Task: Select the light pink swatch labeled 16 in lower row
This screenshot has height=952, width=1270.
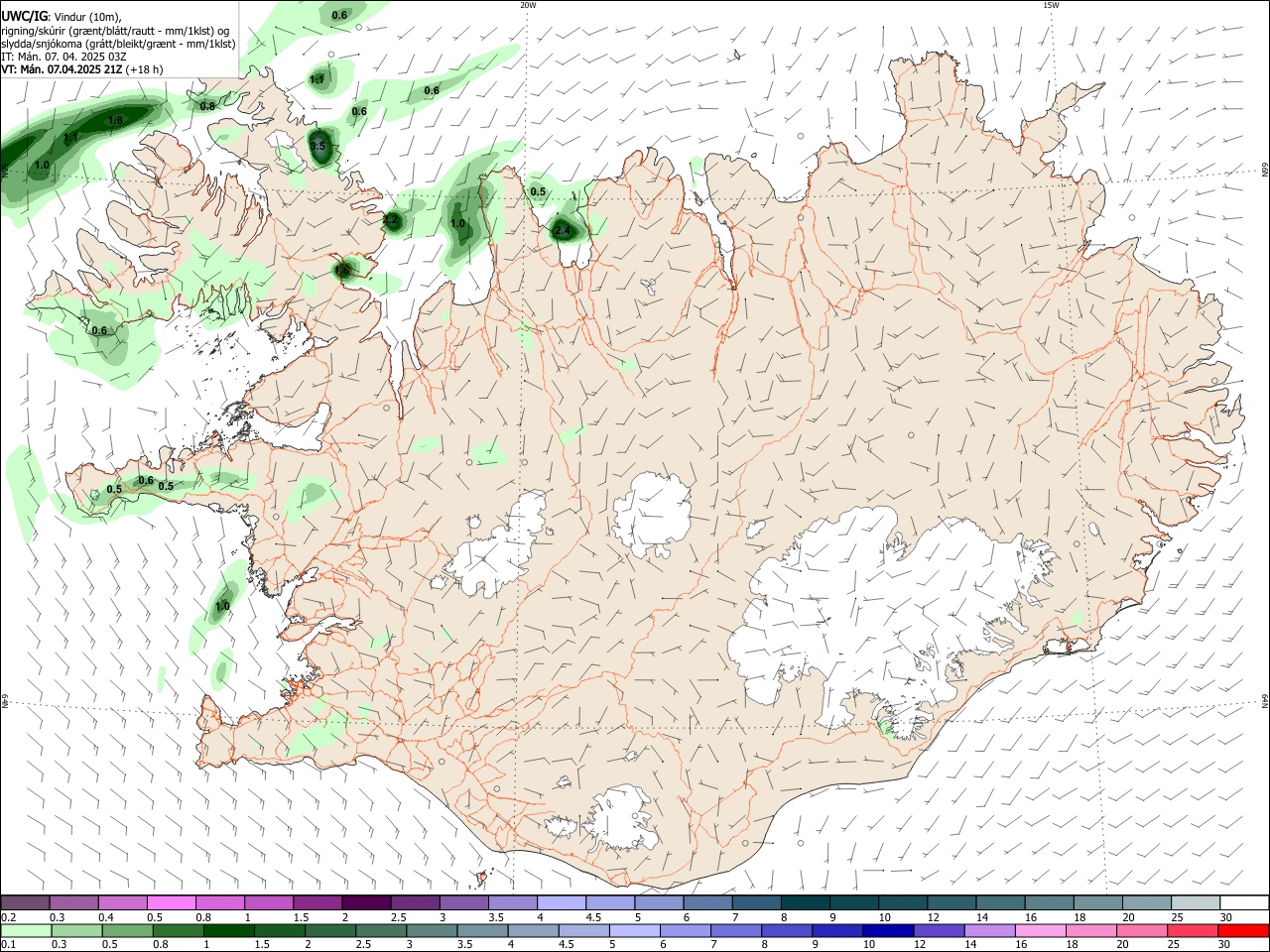Action: (1040, 930)
